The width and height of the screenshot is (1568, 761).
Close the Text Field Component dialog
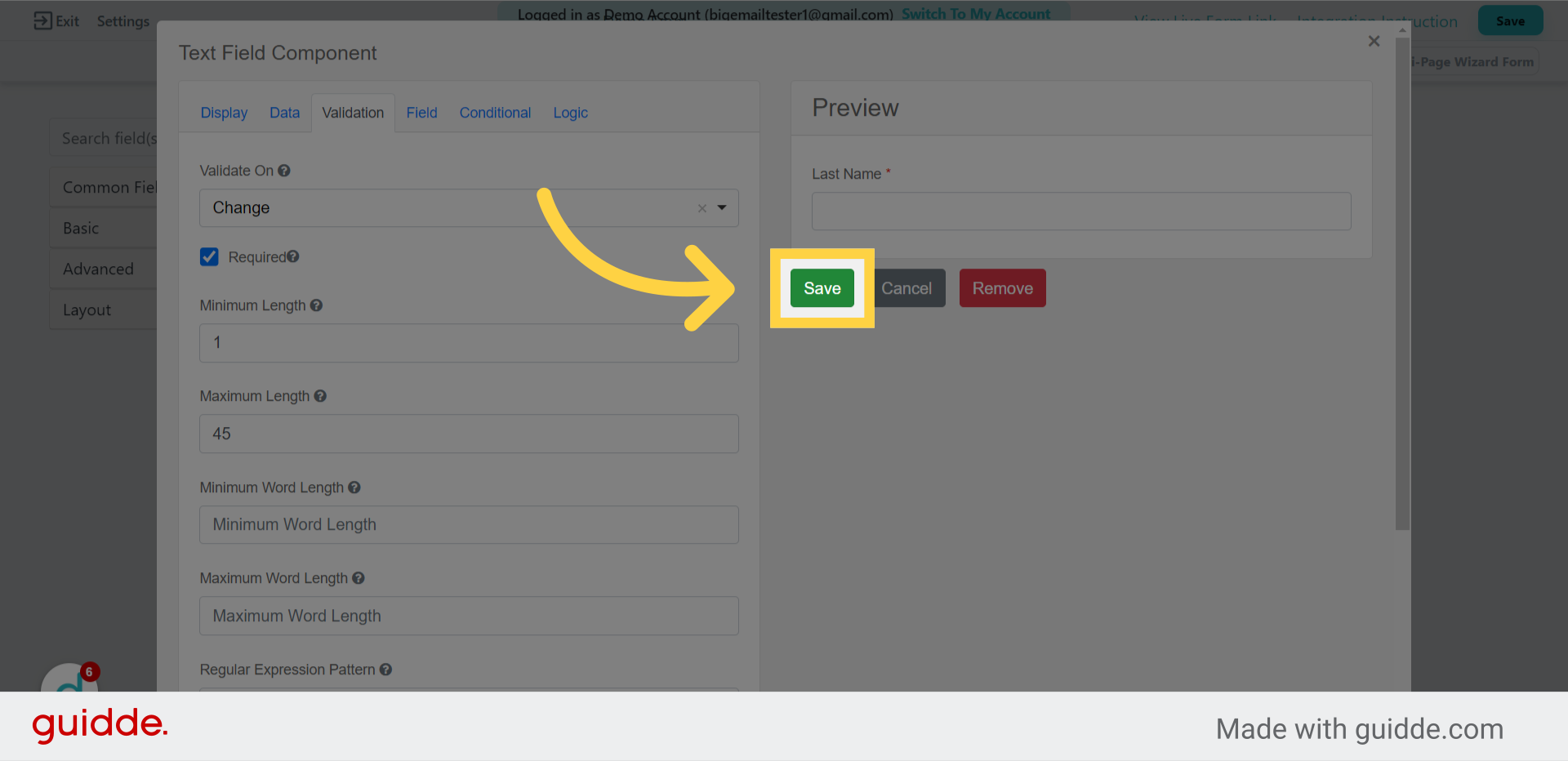click(x=1374, y=41)
